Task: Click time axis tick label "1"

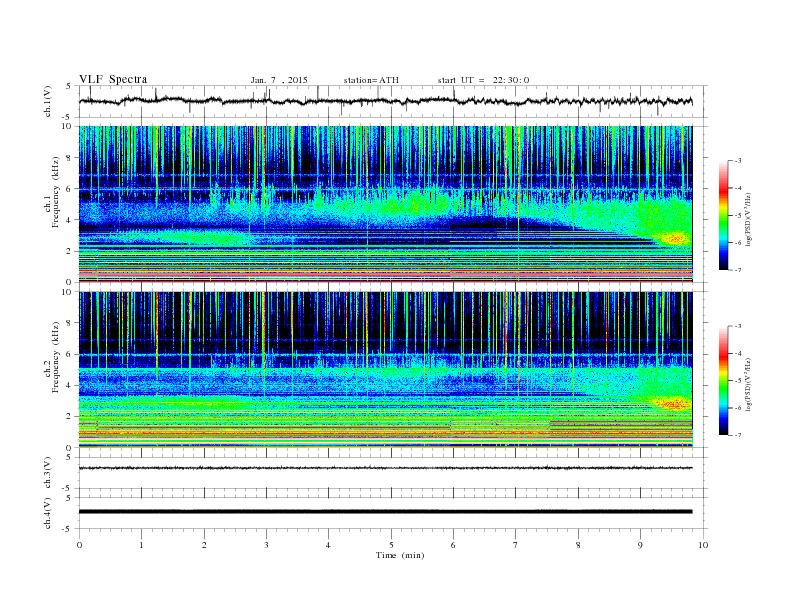Action: 141,545
